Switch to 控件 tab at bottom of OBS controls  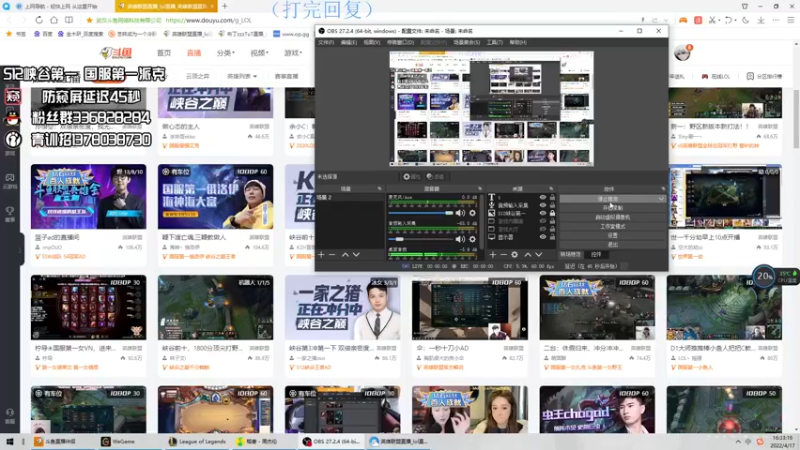pos(596,254)
